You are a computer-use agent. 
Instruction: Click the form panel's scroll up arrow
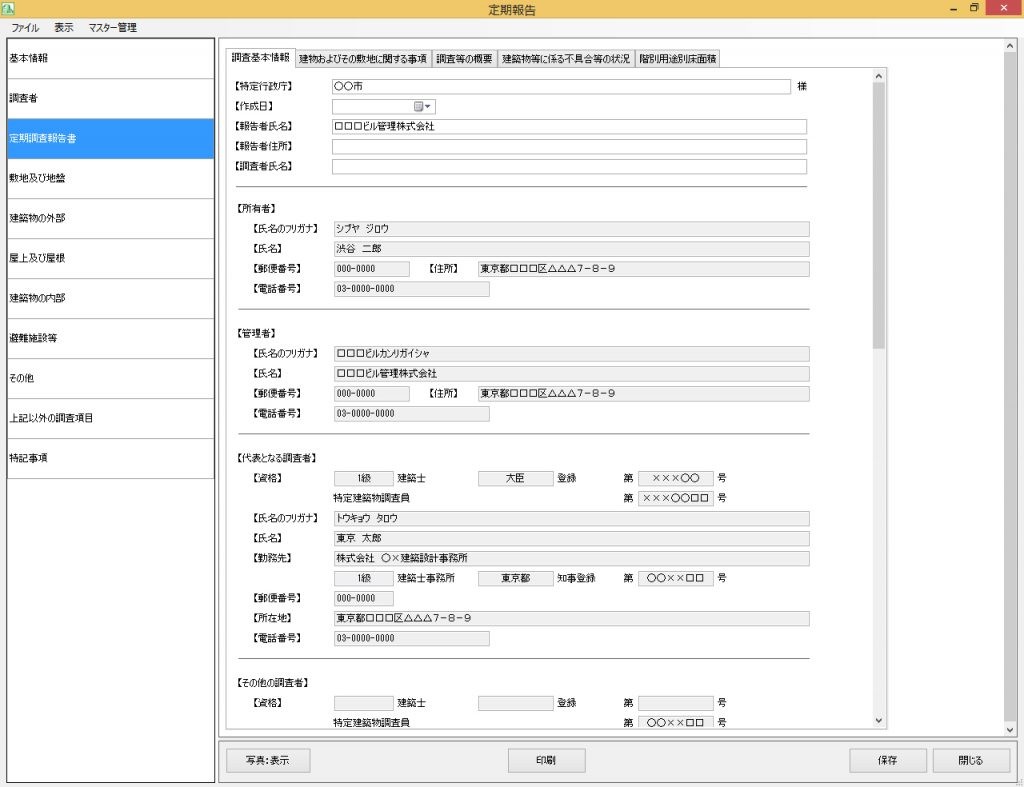point(879,76)
